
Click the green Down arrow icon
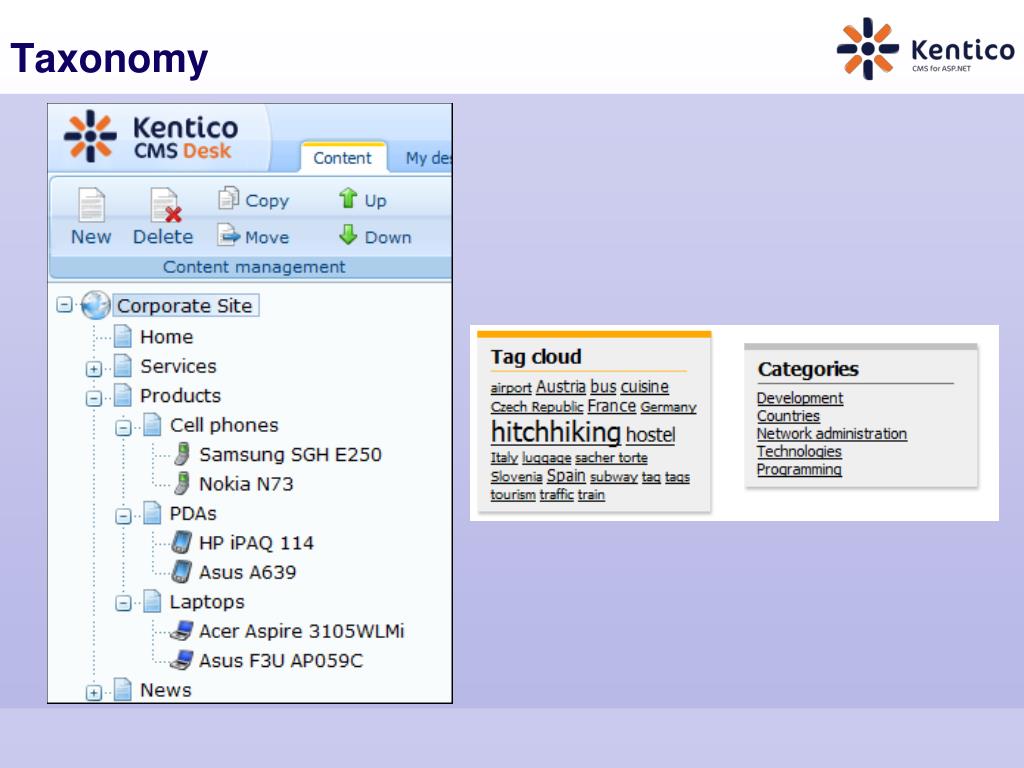[348, 234]
